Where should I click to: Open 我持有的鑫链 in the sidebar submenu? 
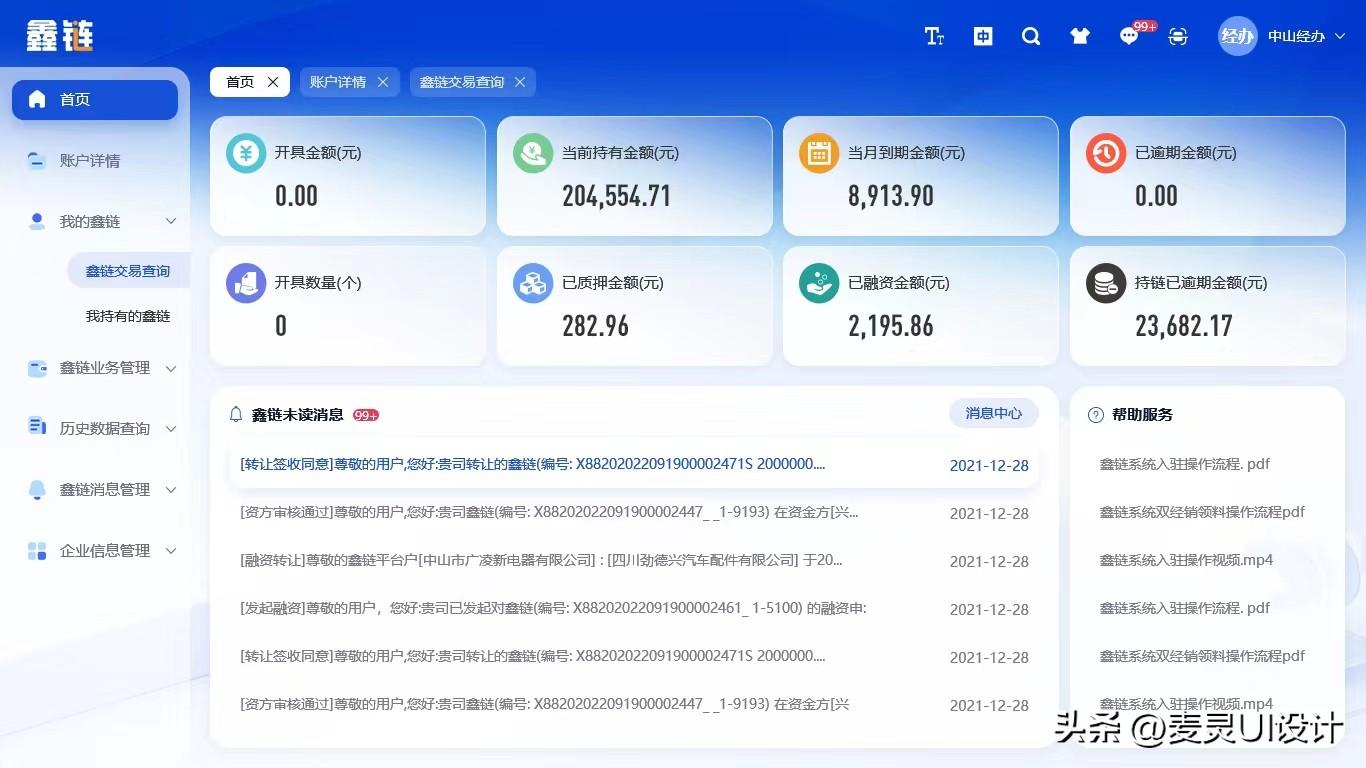pos(128,316)
